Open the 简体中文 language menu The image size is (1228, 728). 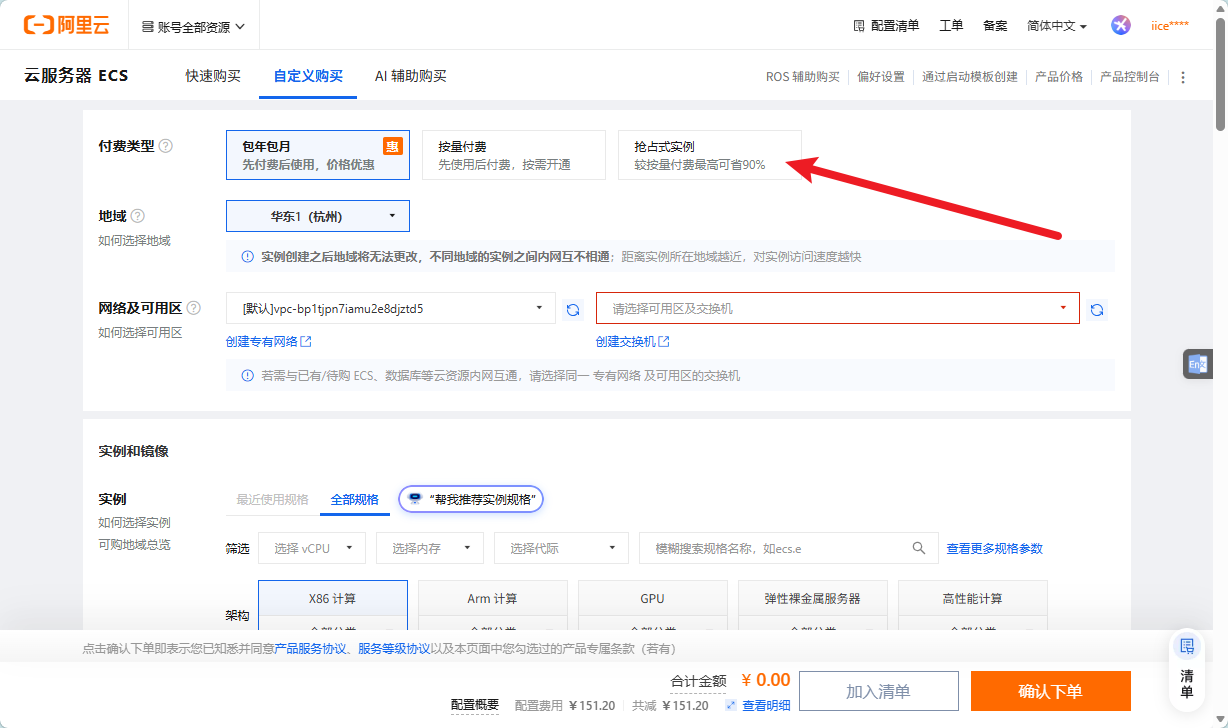click(x=1057, y=26)
